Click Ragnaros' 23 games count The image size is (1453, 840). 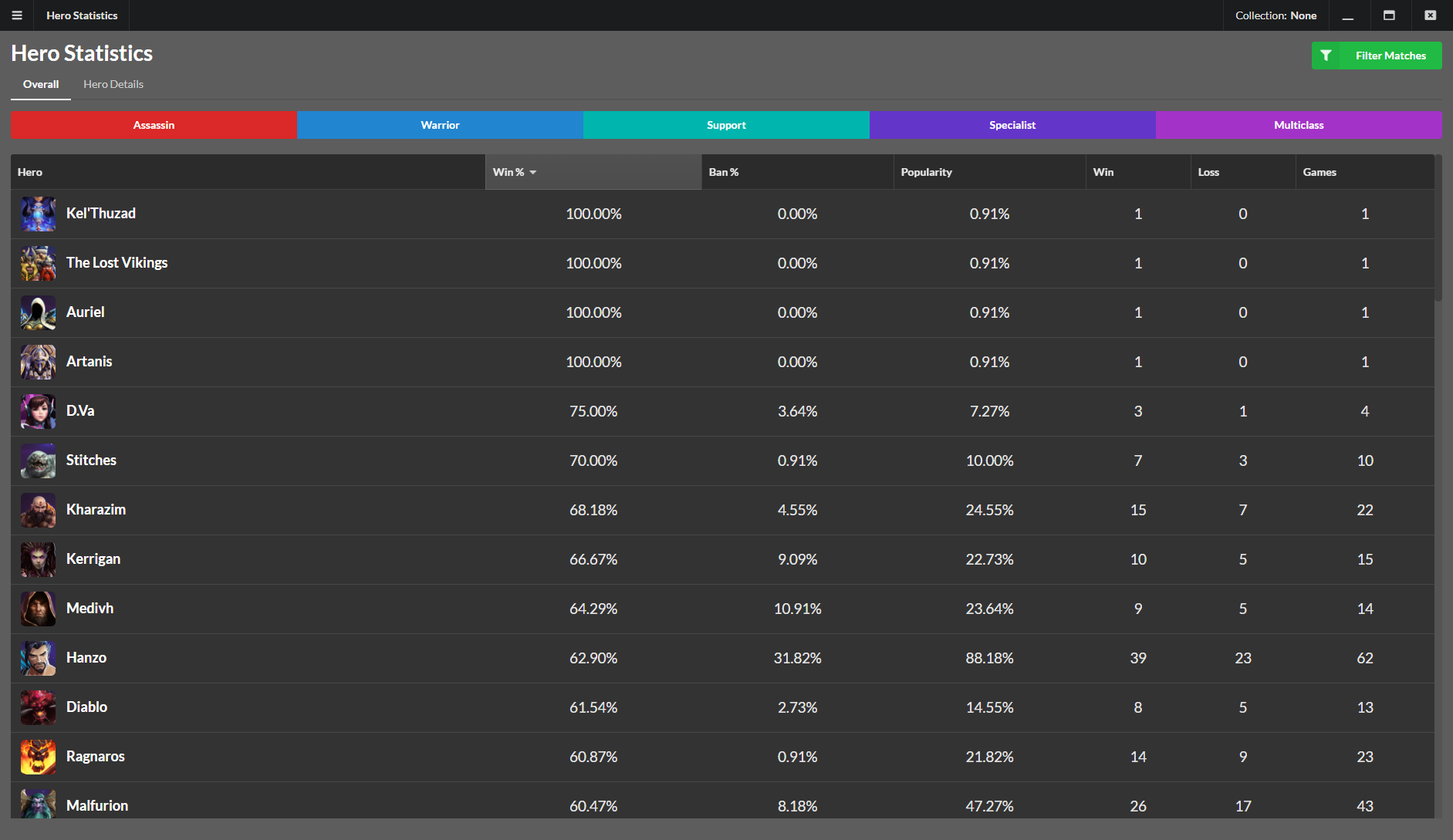[x=1365, y=757]
